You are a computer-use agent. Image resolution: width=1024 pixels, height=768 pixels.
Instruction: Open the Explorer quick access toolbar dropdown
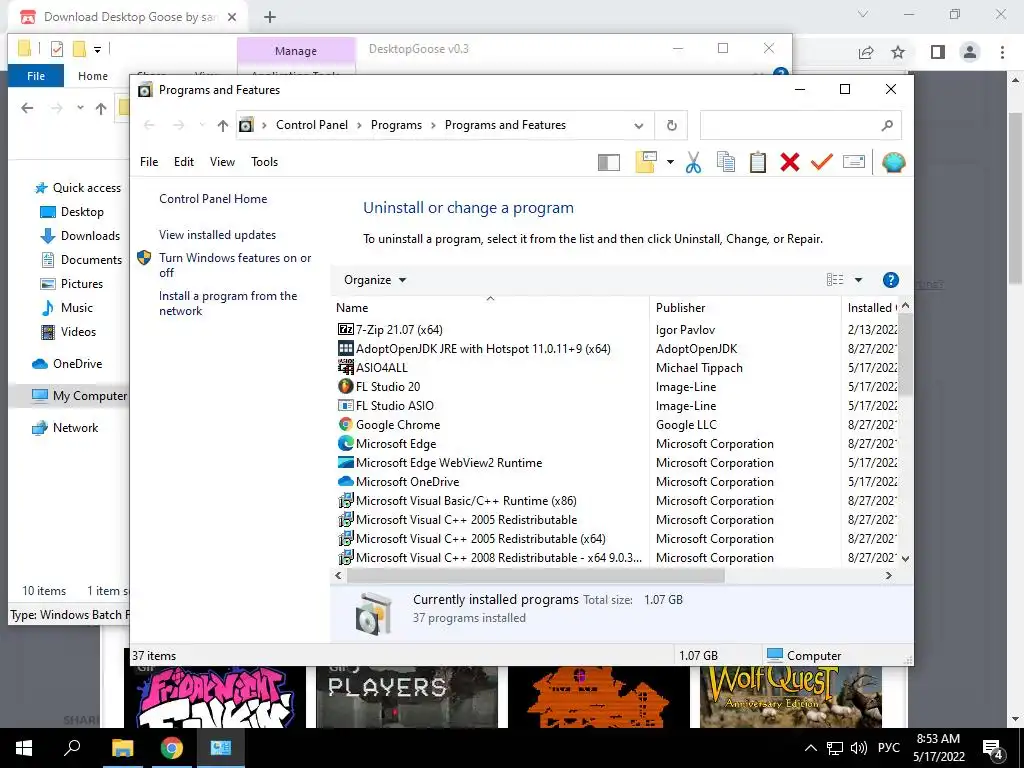pos(97,49)
